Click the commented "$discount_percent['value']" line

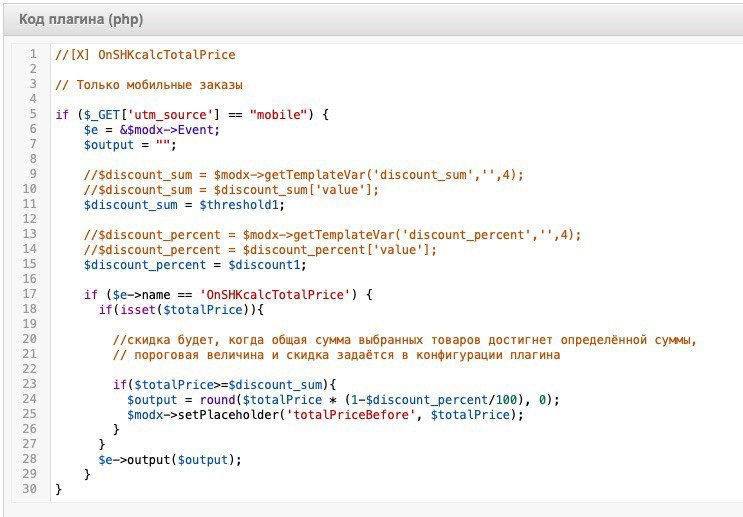click(260, 250)
